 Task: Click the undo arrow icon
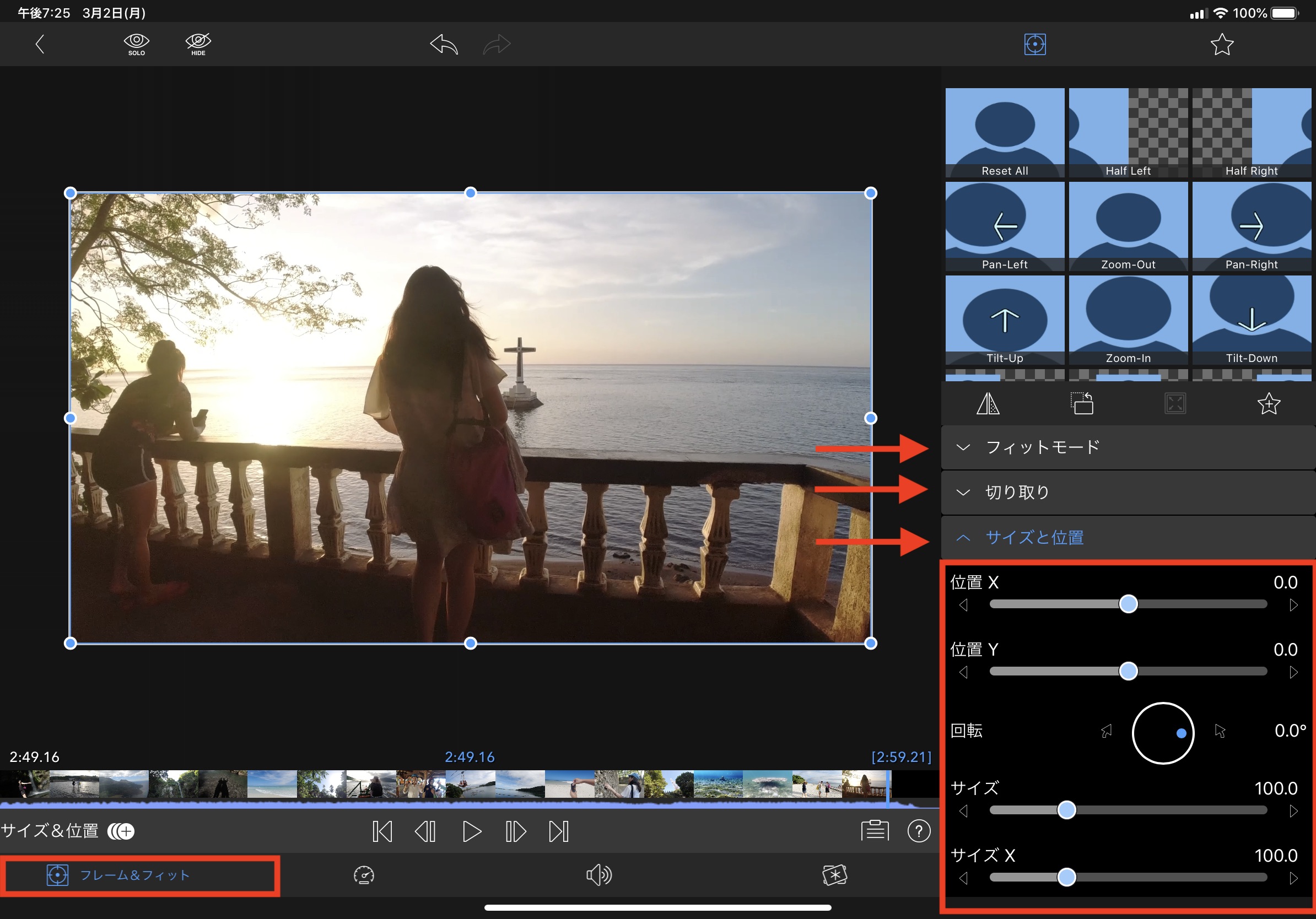click(x=444, y=44)
